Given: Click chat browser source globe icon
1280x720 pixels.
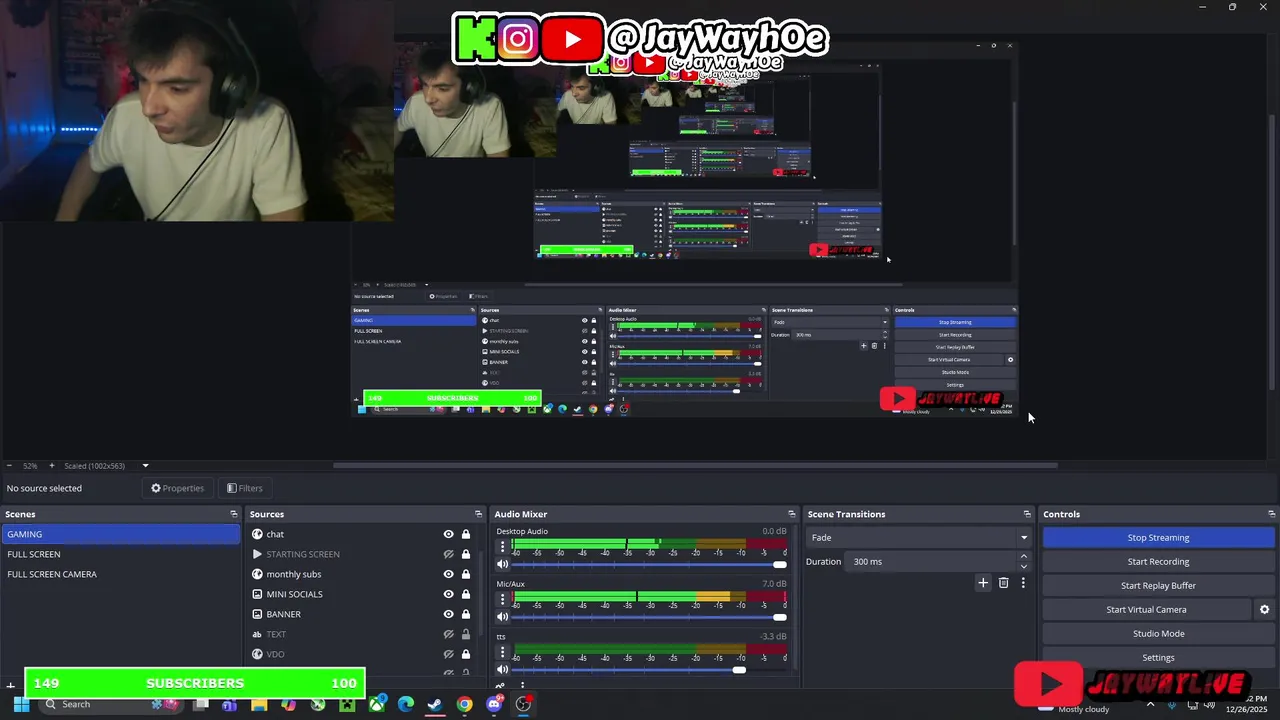Looking at the screenshot, I should (x=257, y=534).
